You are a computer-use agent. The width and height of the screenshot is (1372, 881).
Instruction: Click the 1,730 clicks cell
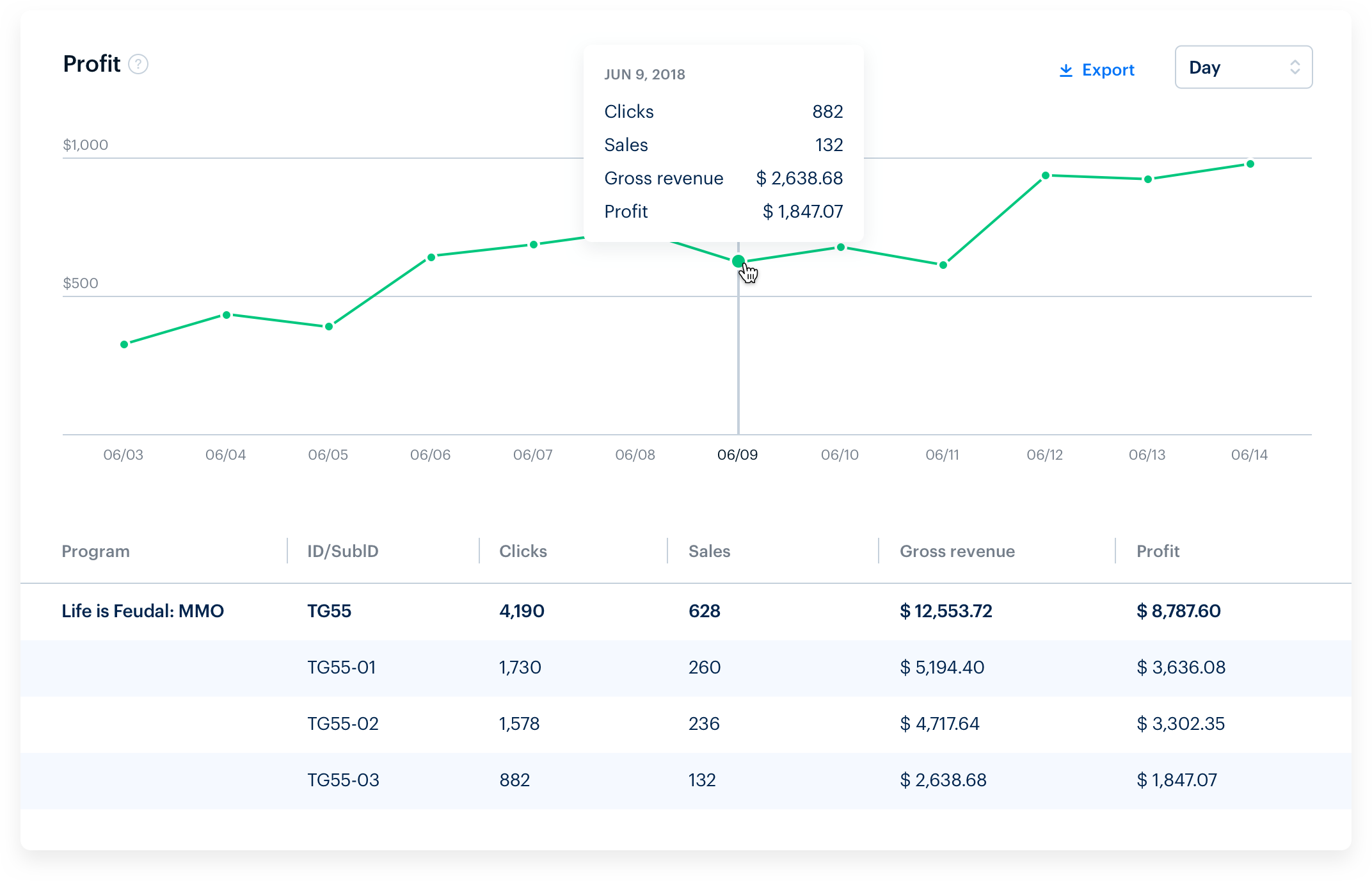[x=520, y=667]
